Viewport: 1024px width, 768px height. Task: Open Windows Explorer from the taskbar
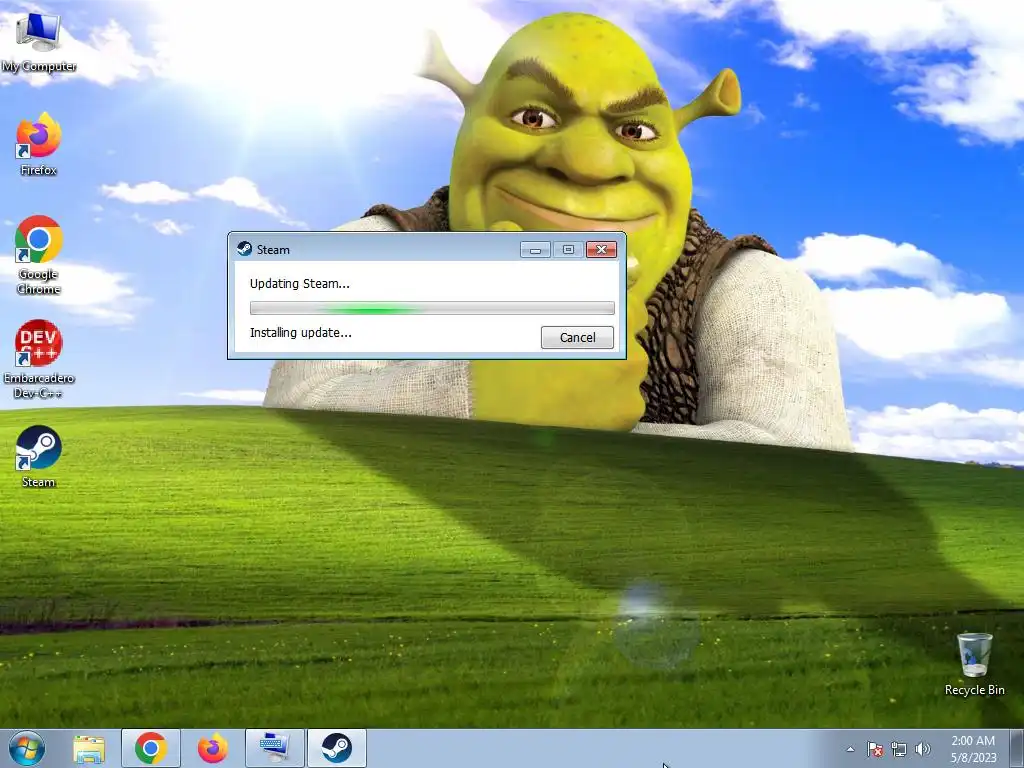click(89, 748)
